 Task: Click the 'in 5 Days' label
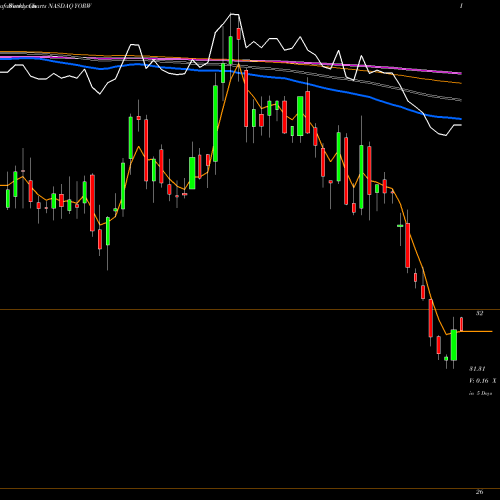(x=480, y=393)
